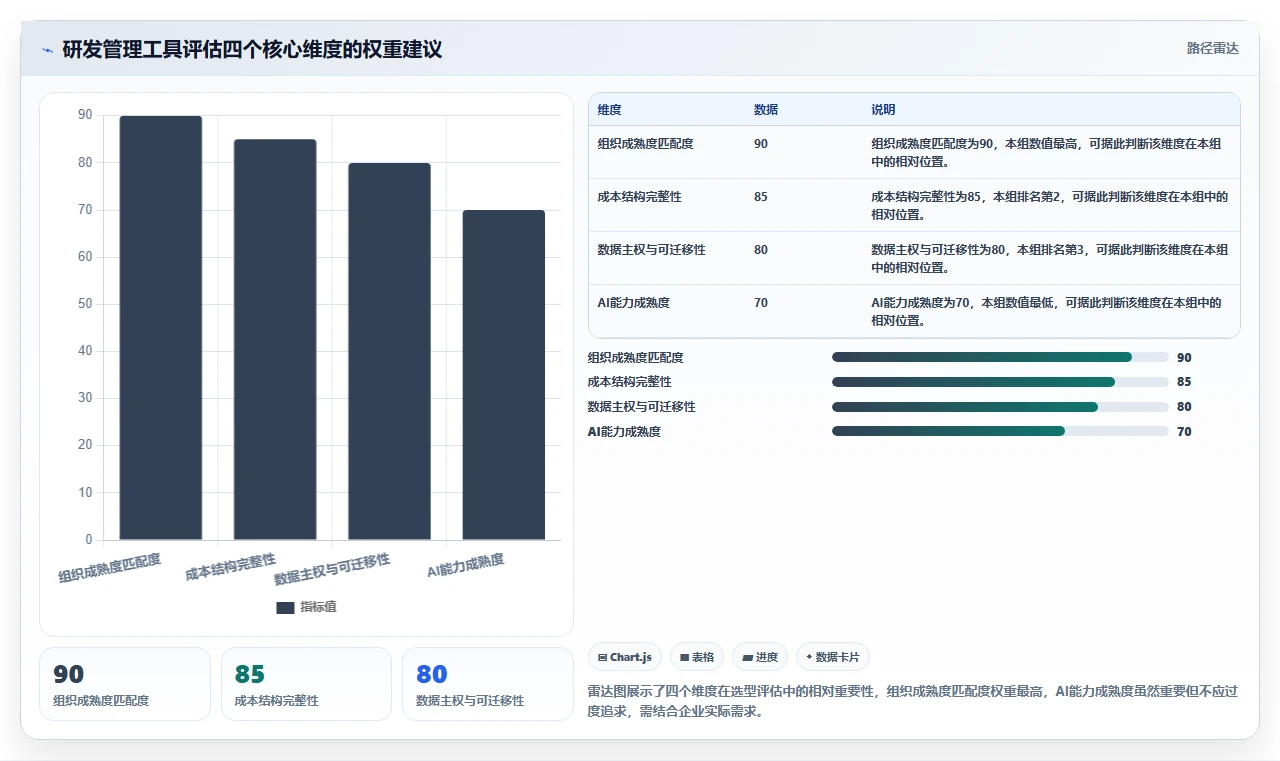Click the 50 y-axis tick label

click(85, 304)
